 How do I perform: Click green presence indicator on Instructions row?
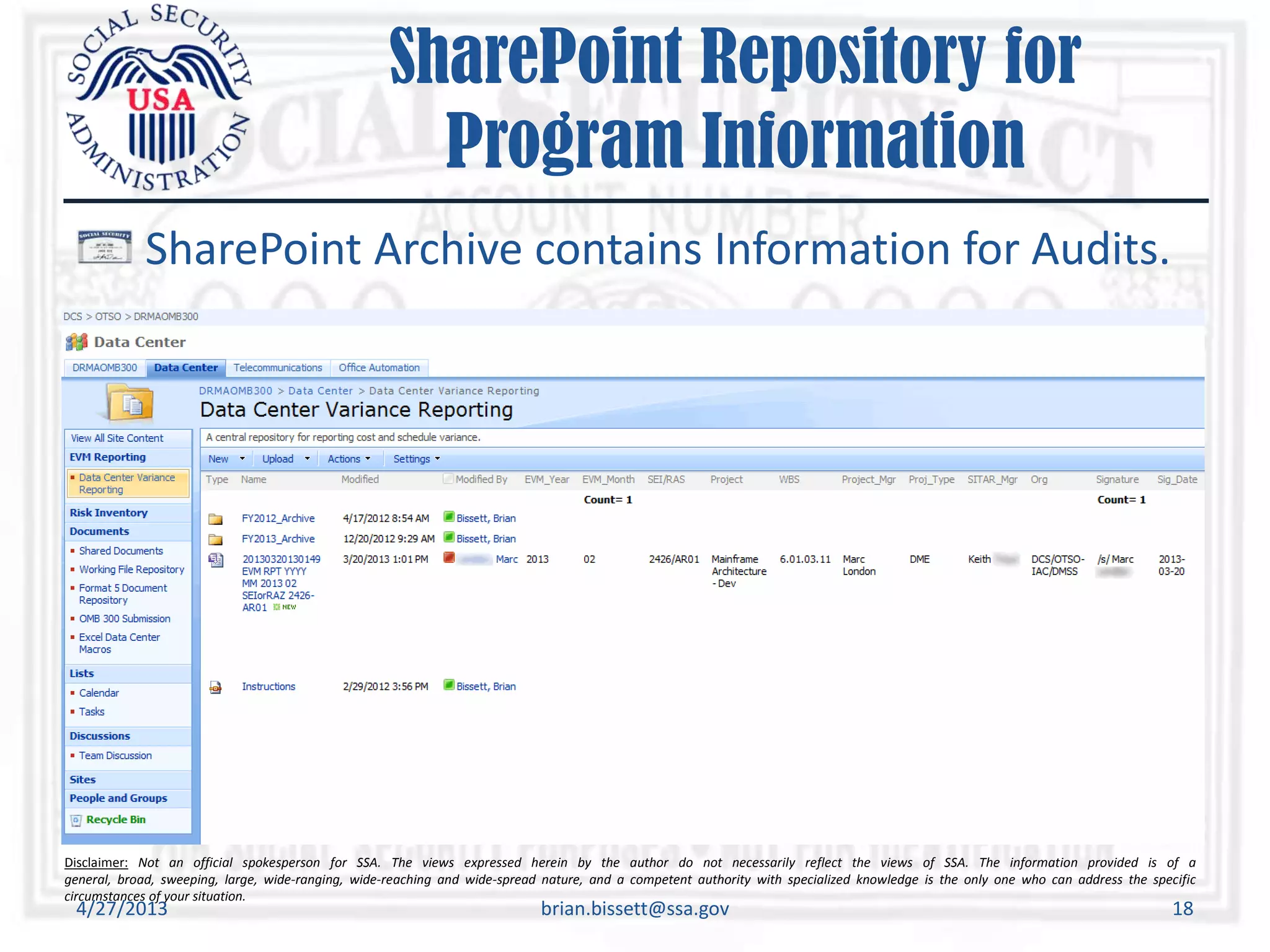pyautogui.click(x=449, y=685)
